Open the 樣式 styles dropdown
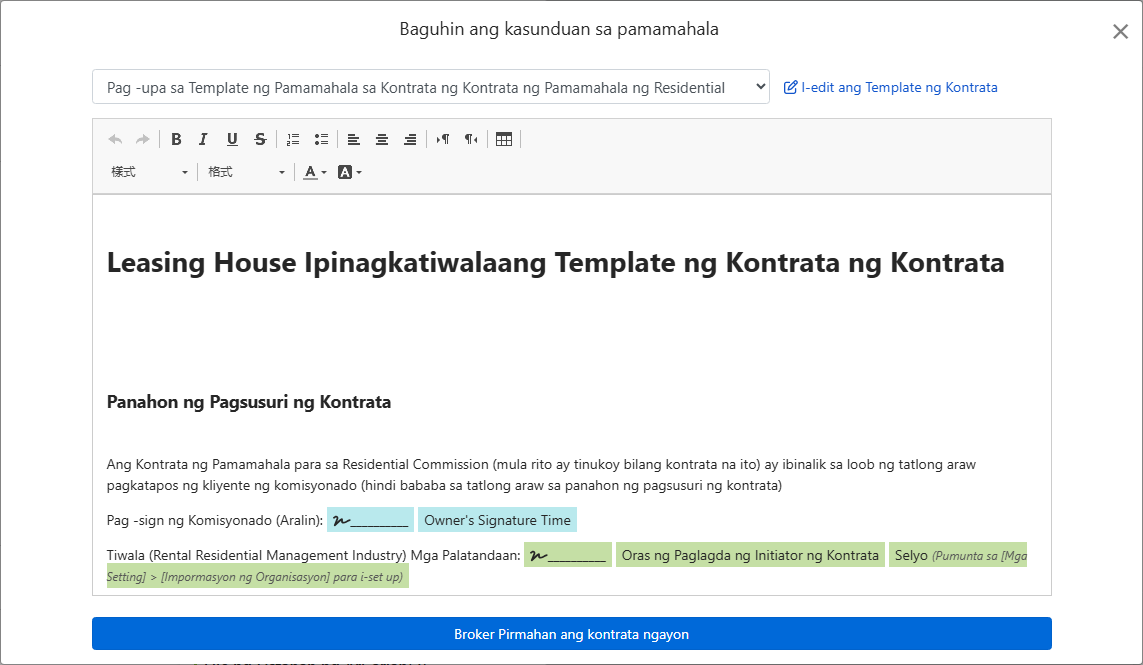This screenshot has width=1143, height=665. 149,172
